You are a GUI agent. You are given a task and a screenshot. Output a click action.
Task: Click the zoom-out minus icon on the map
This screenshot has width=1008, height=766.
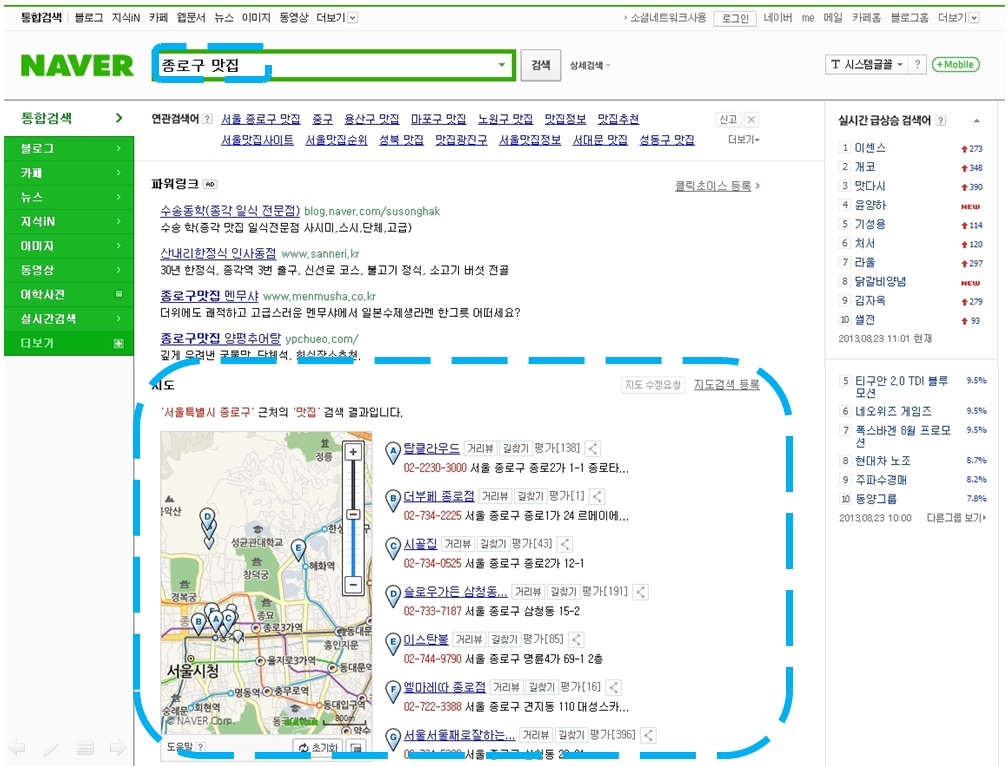[353, 583]
